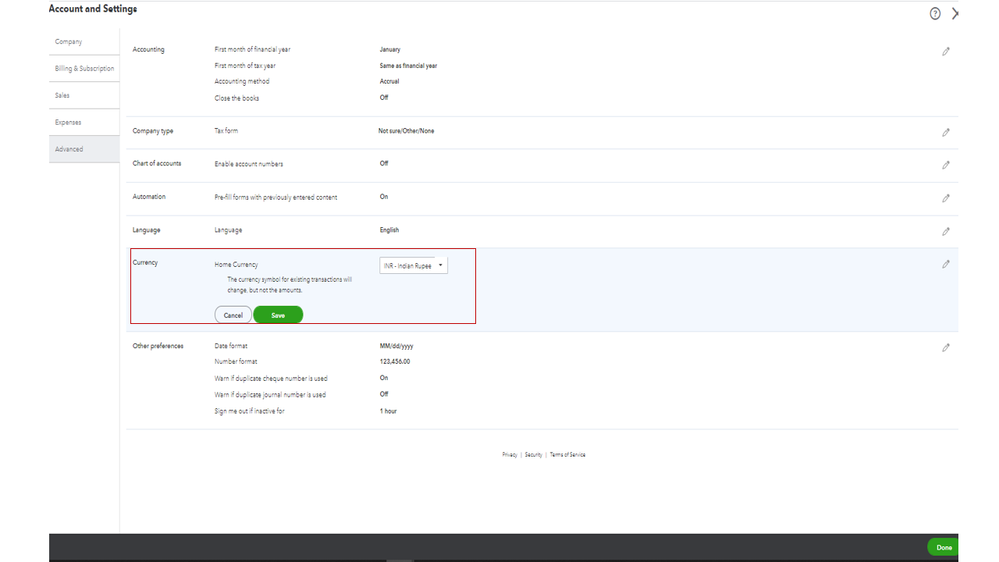Click the 'First month of financial year' label
This screenshot has height=562, width=999.
point(252,49)
